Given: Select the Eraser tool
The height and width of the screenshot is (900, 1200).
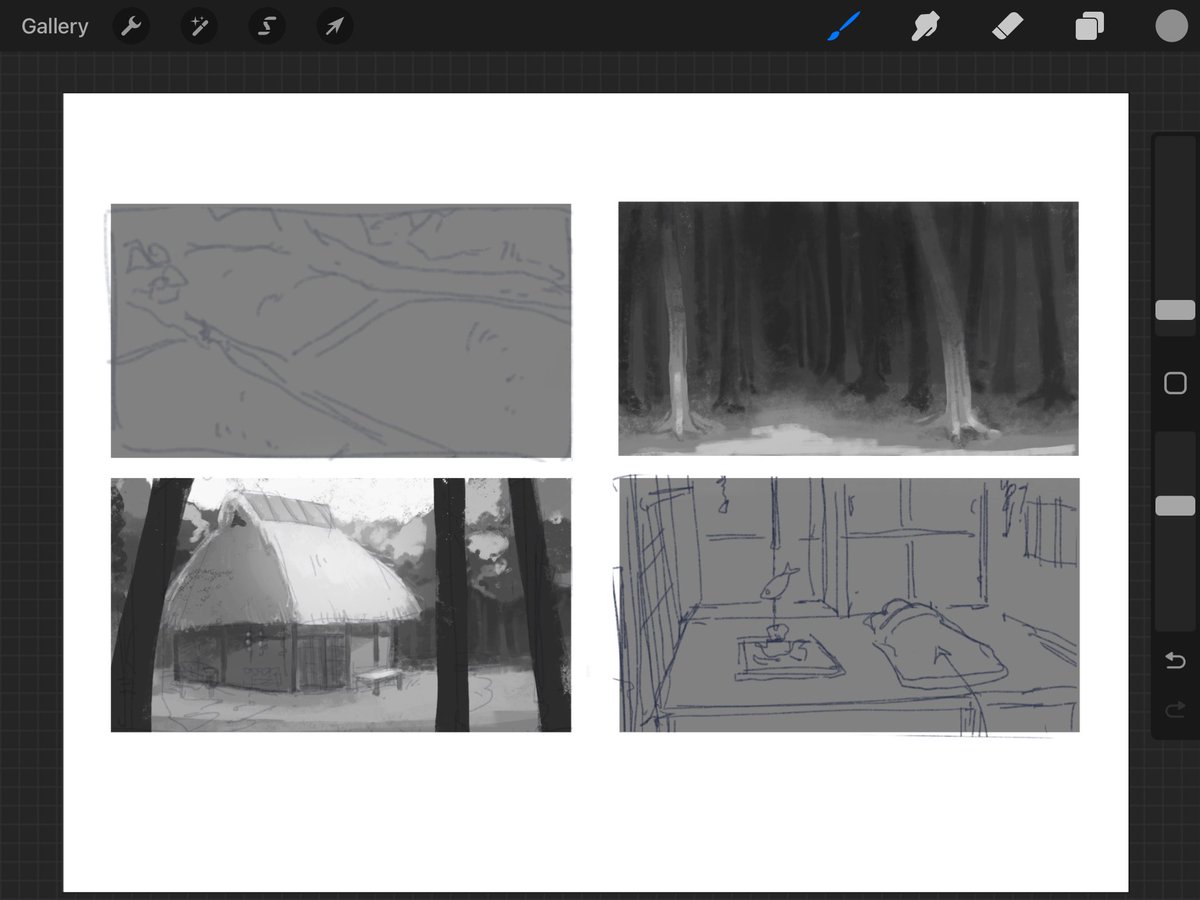Looking at the screenshot, I should [x=1007, y=26].
